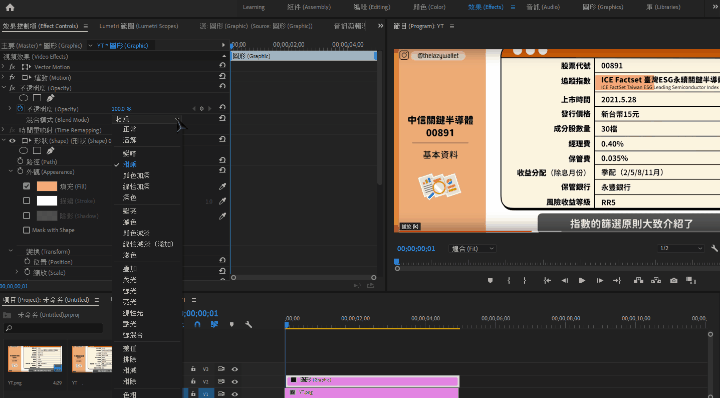The height and width of the screenshot is (398, 720).
Task: Expand the Motion effect
Action: [x=3, y=77]
